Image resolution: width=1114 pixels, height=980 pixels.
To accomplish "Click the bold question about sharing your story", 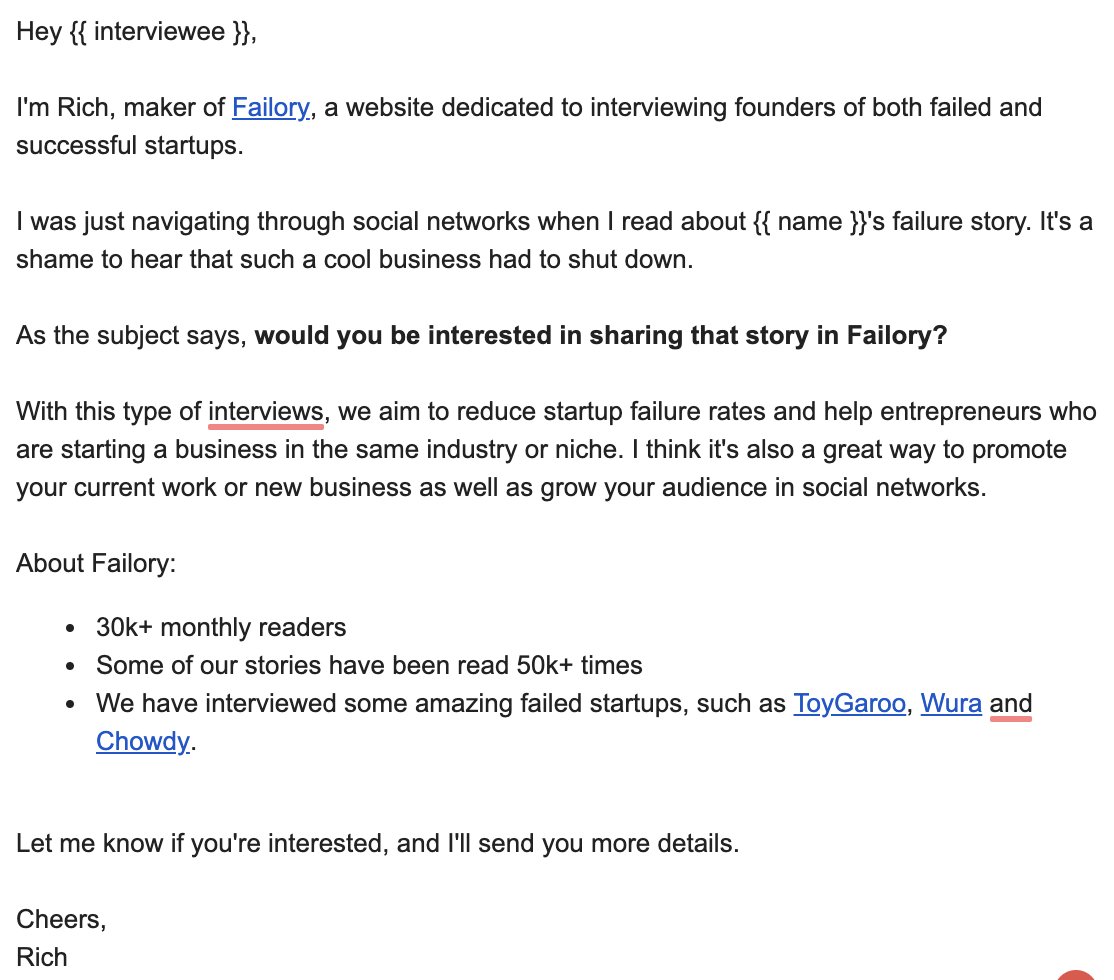I will pos(601,335).
